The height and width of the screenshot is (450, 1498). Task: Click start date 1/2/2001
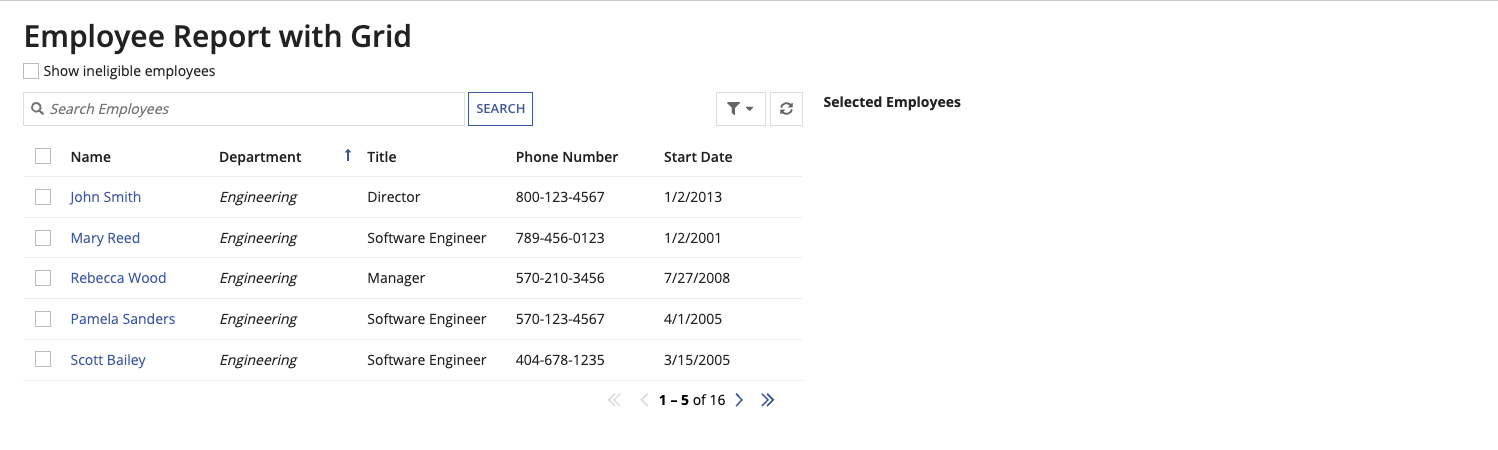click(x=693, y=238)
